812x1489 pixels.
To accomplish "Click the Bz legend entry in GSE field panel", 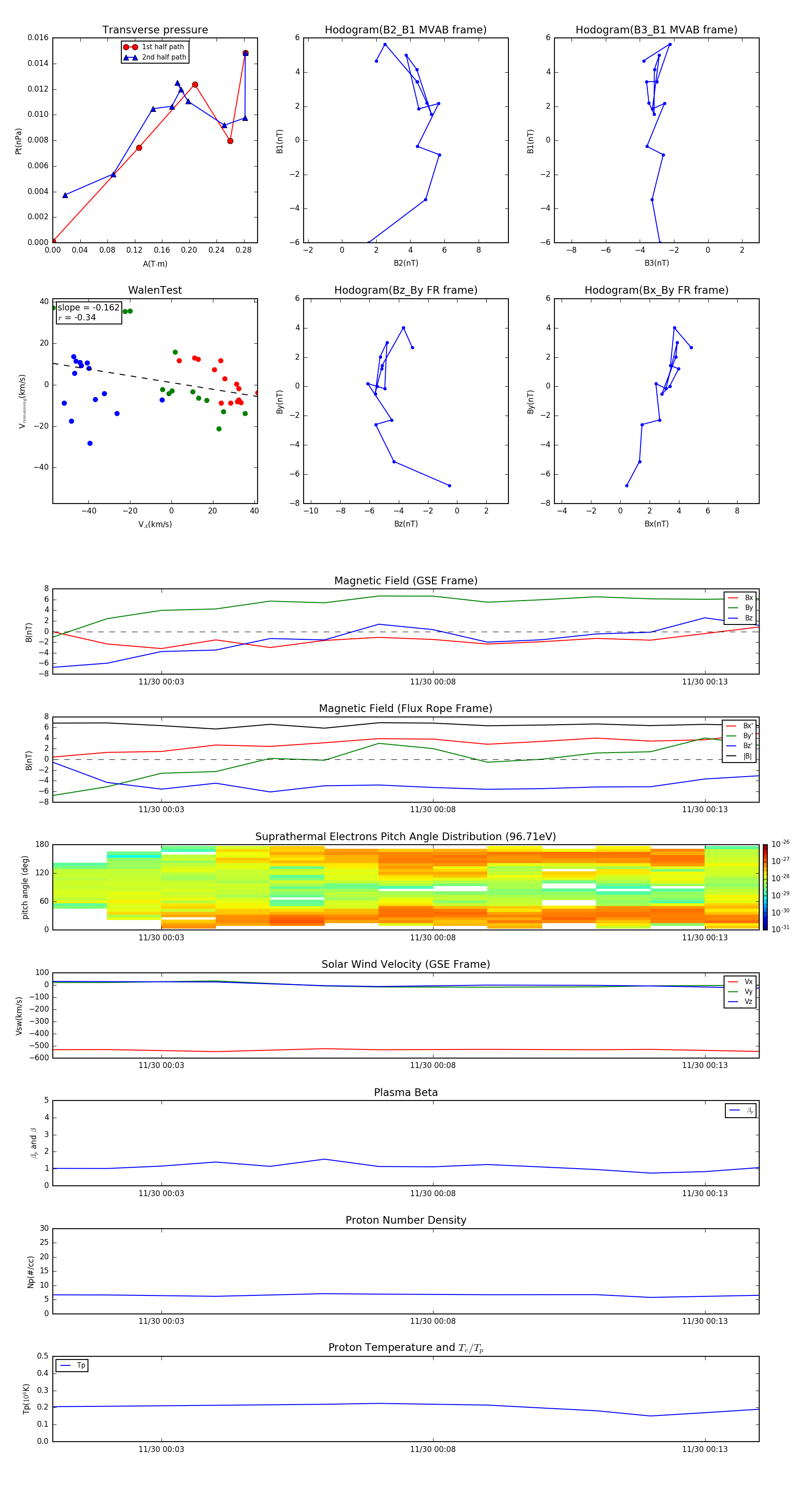I will [740, 618].
